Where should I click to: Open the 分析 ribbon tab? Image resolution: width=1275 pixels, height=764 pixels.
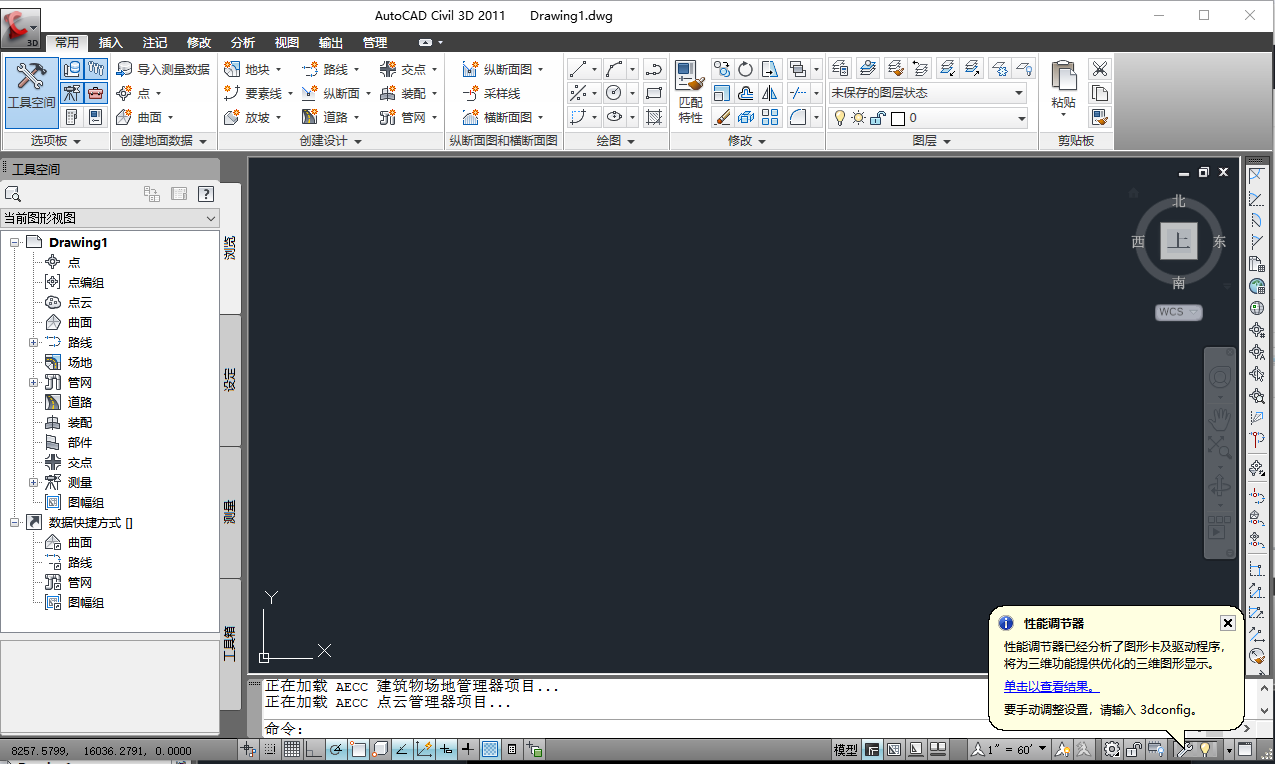(x=242, y=43)
